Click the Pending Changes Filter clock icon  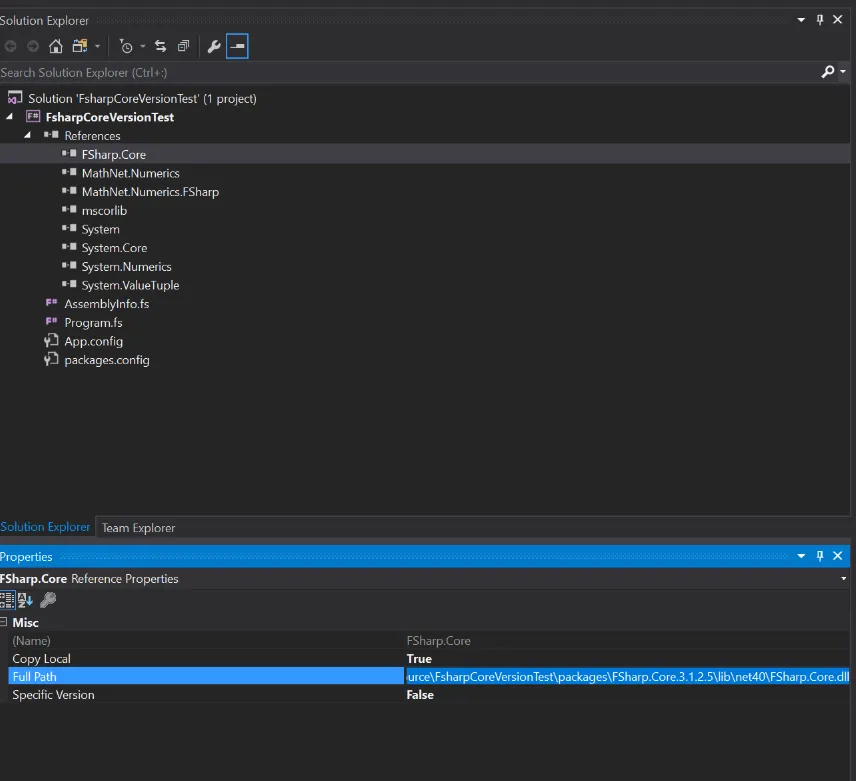click(125, 46)
